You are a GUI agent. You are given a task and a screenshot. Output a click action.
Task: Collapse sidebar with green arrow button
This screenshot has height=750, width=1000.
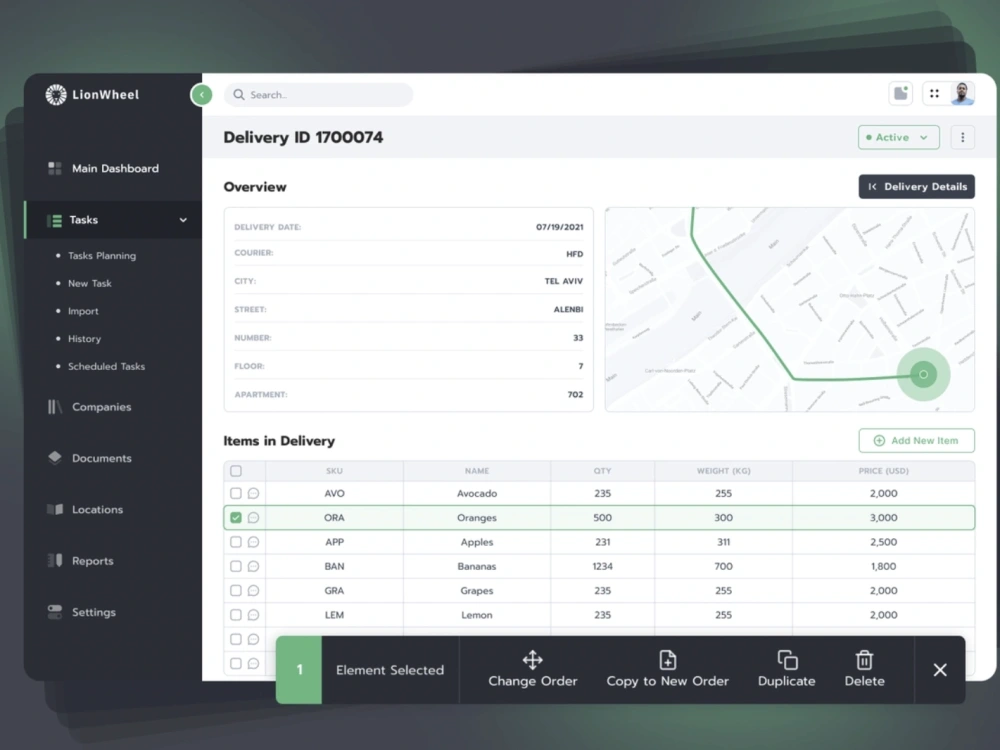tap(202, 95)
